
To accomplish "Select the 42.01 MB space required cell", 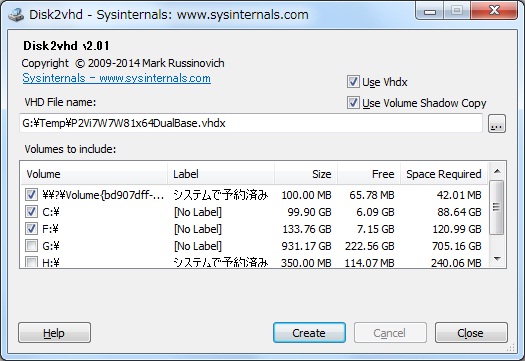I will click(x=459, y=195).
